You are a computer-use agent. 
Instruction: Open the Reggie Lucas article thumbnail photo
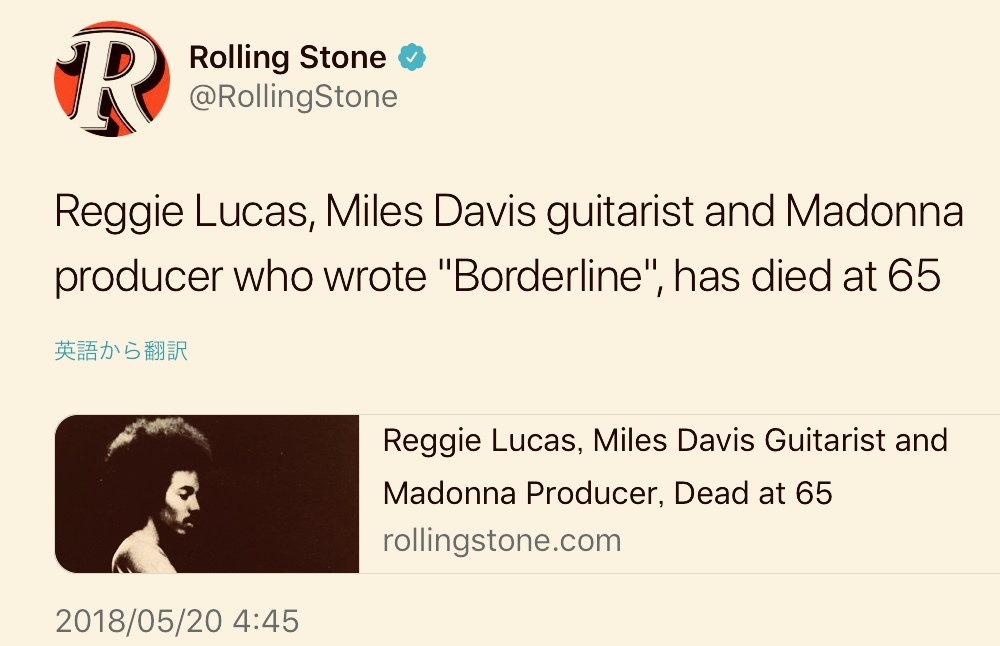pos(207,494)
